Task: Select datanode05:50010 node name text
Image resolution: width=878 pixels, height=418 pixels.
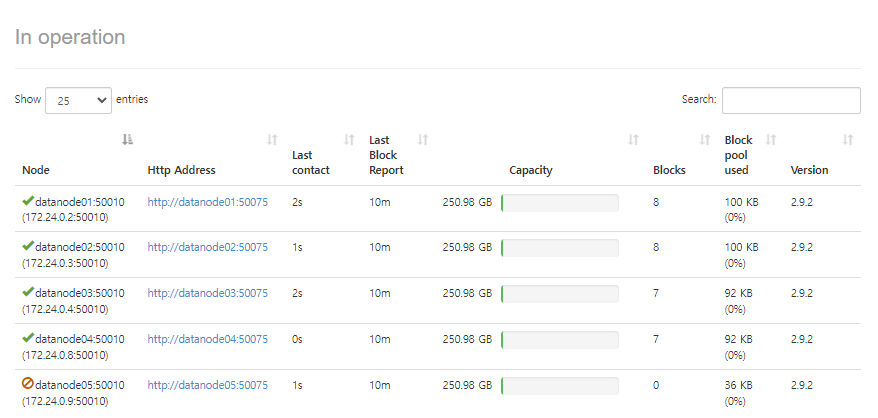Action: pyautogui.click(x=80, y=385)
